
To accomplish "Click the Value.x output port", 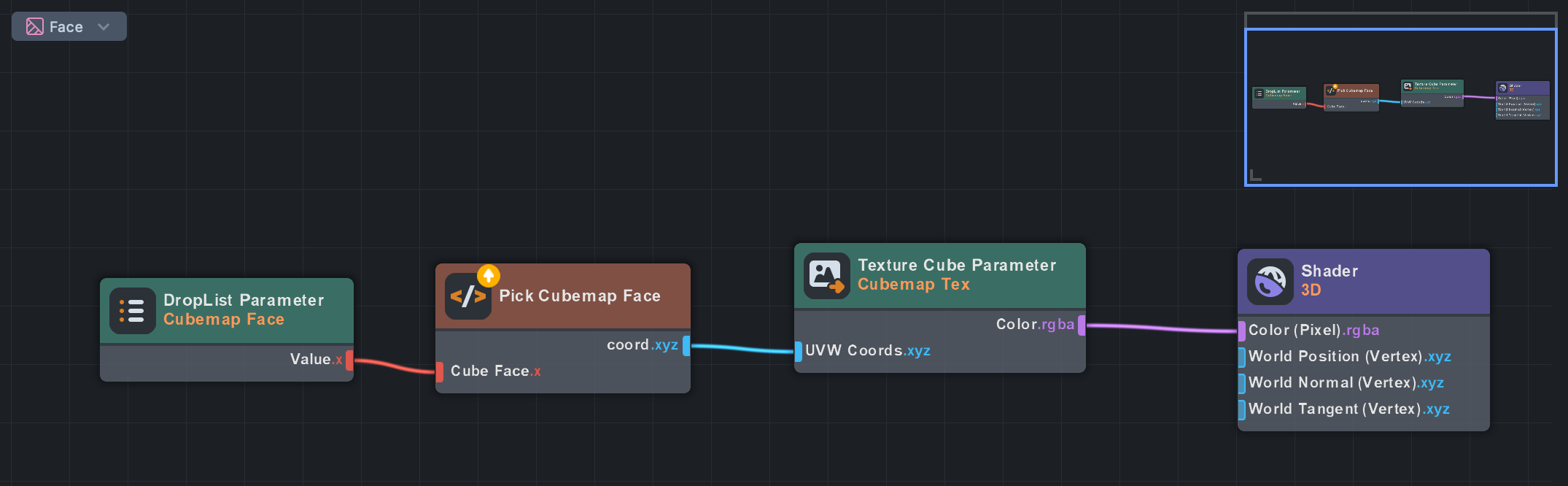I will [350, 360].
